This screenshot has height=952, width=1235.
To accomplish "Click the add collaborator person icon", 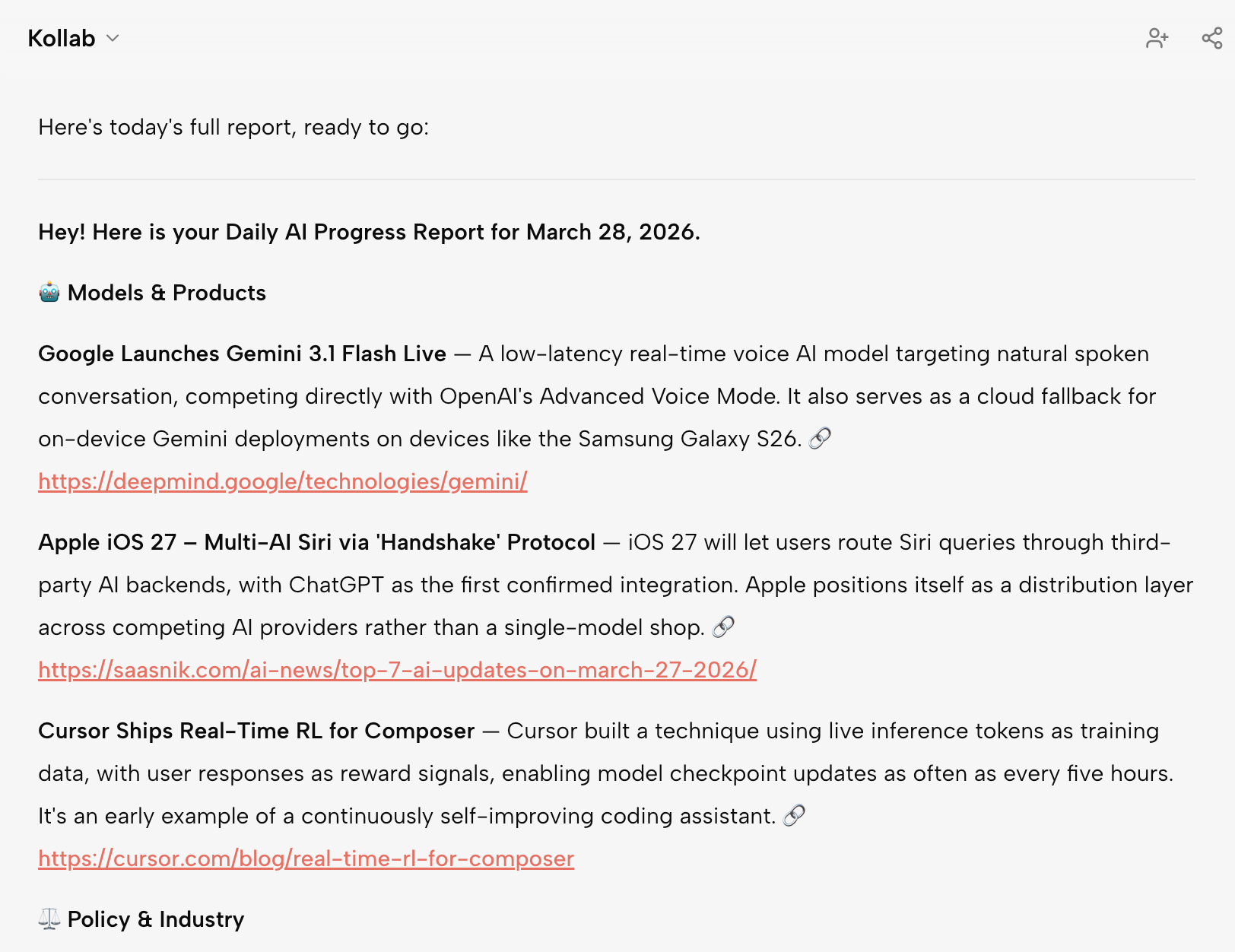I will tap(1157, 38).
